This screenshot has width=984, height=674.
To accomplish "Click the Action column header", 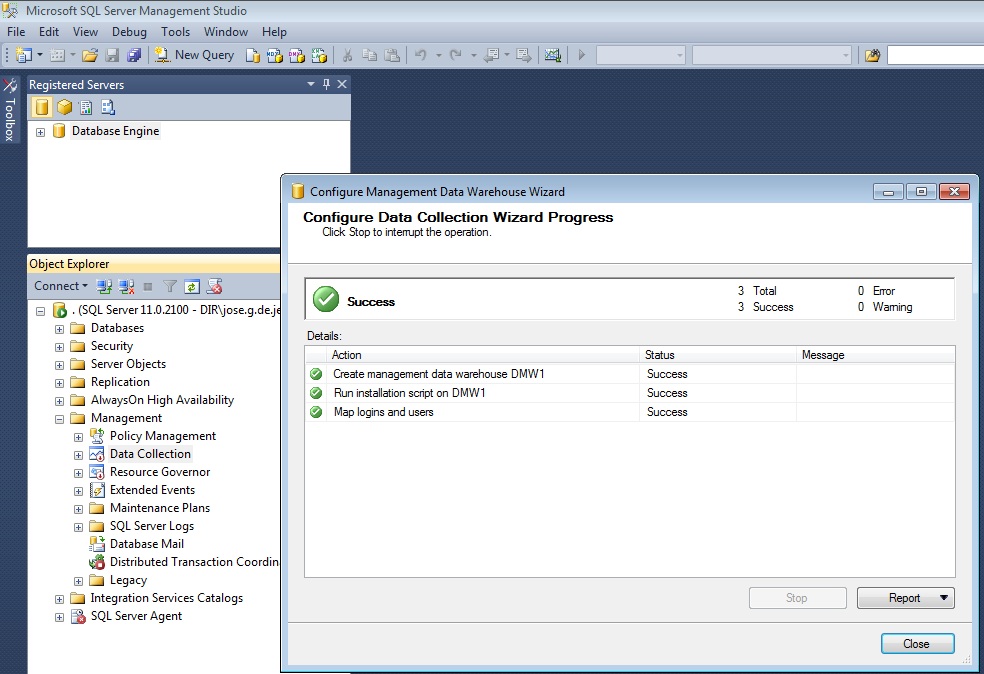I will [483, 355].
